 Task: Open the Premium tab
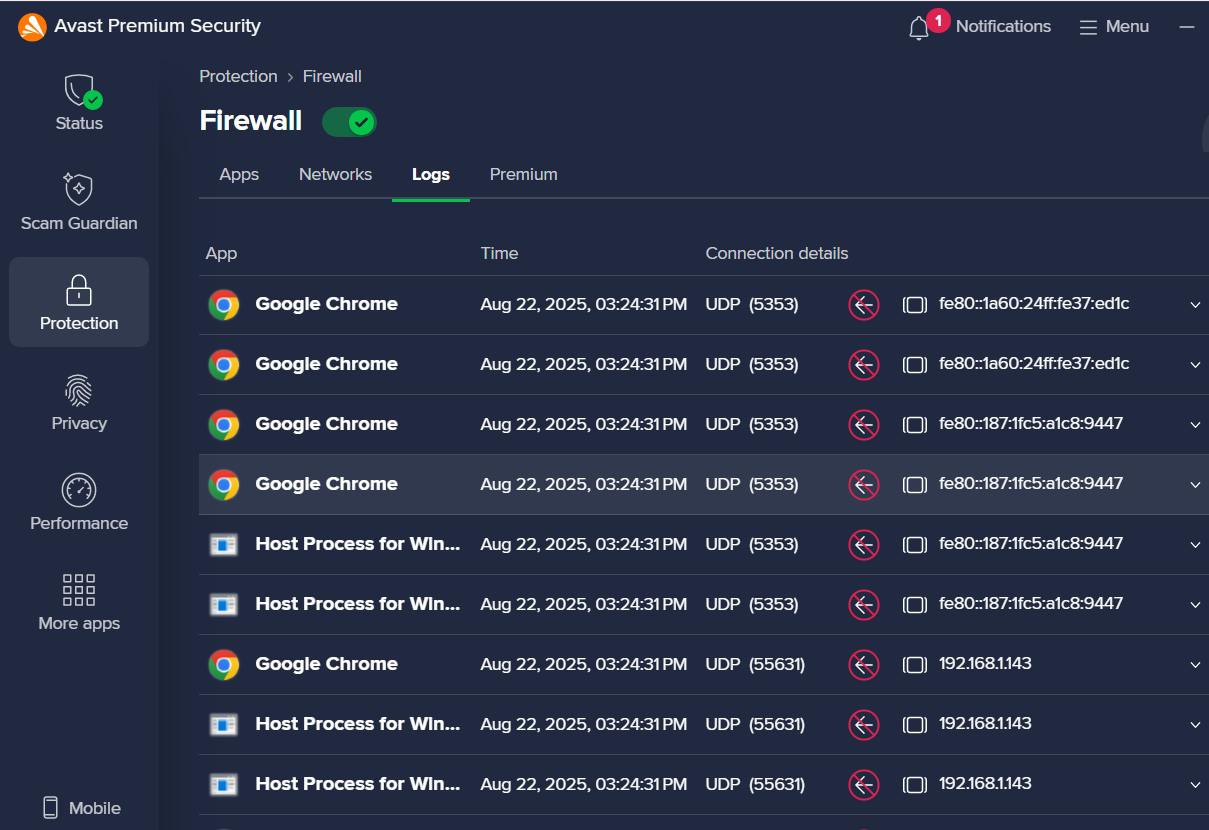[x=523, y=174]
